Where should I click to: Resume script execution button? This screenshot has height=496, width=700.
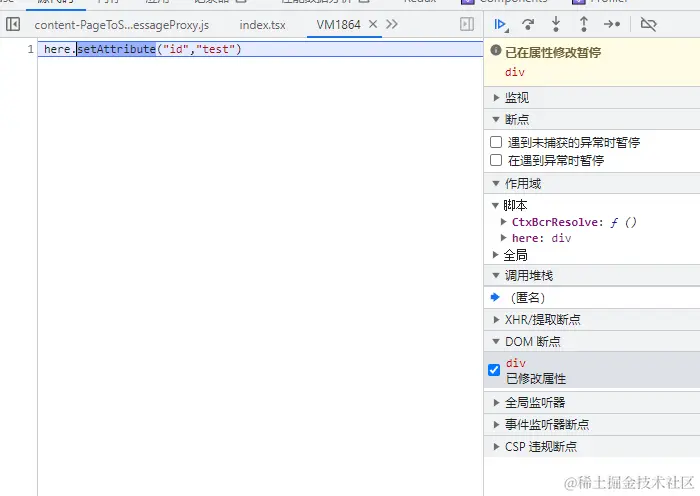tap(501, 25)
